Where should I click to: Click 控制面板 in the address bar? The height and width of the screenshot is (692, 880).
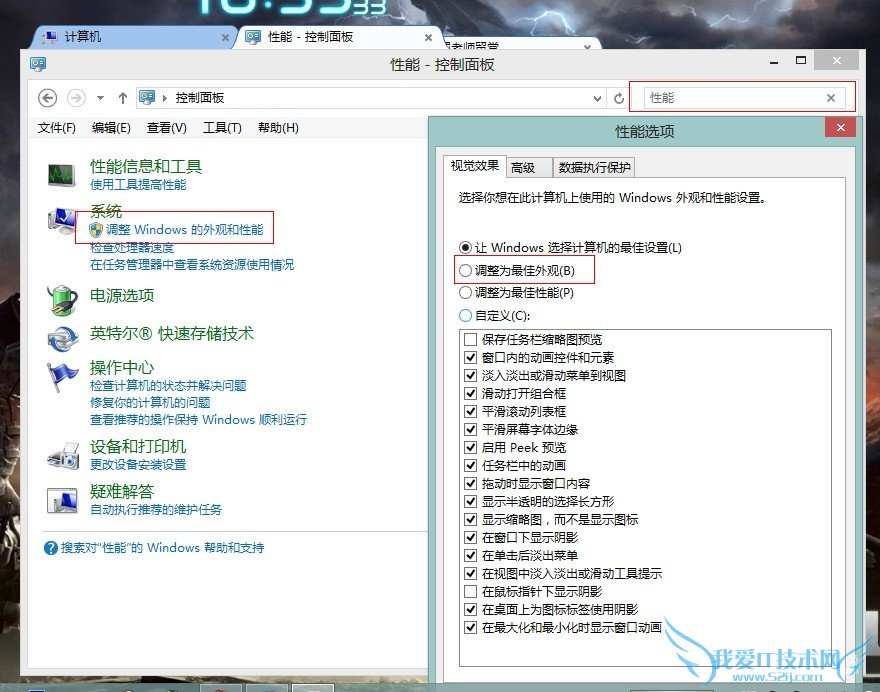200,98
